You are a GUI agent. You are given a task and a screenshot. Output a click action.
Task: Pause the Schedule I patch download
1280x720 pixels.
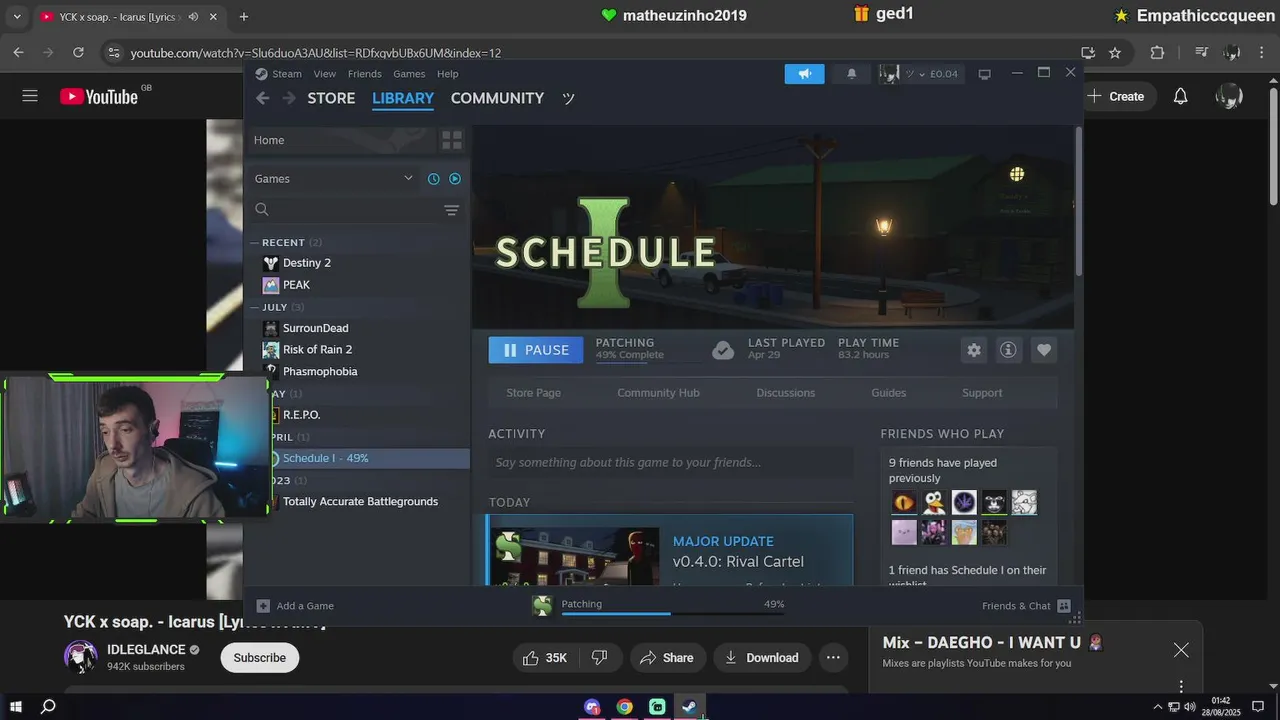pyautogui.click(x=536, y=350)
